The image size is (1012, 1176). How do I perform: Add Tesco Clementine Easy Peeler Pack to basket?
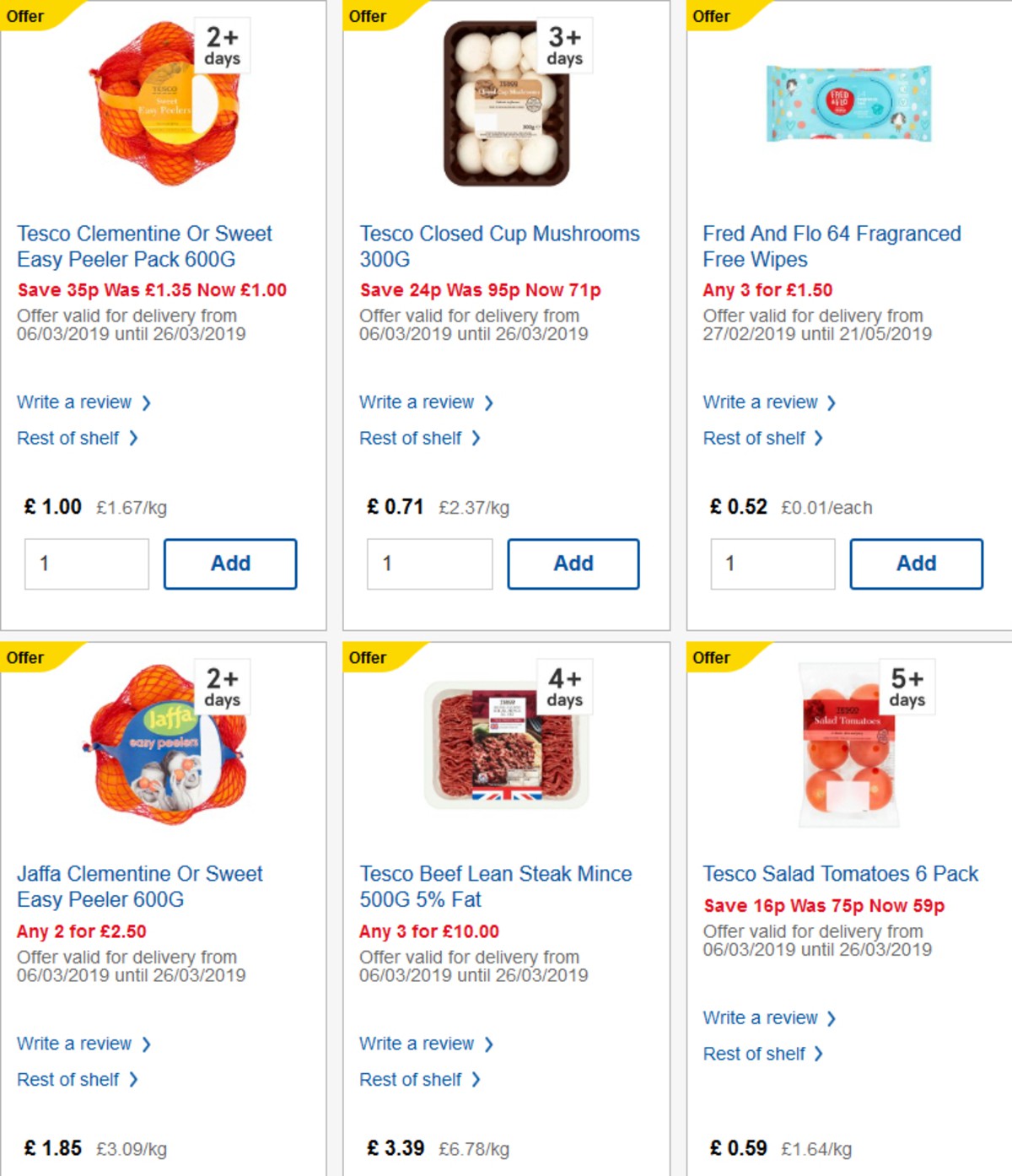[x=230, y=564]
